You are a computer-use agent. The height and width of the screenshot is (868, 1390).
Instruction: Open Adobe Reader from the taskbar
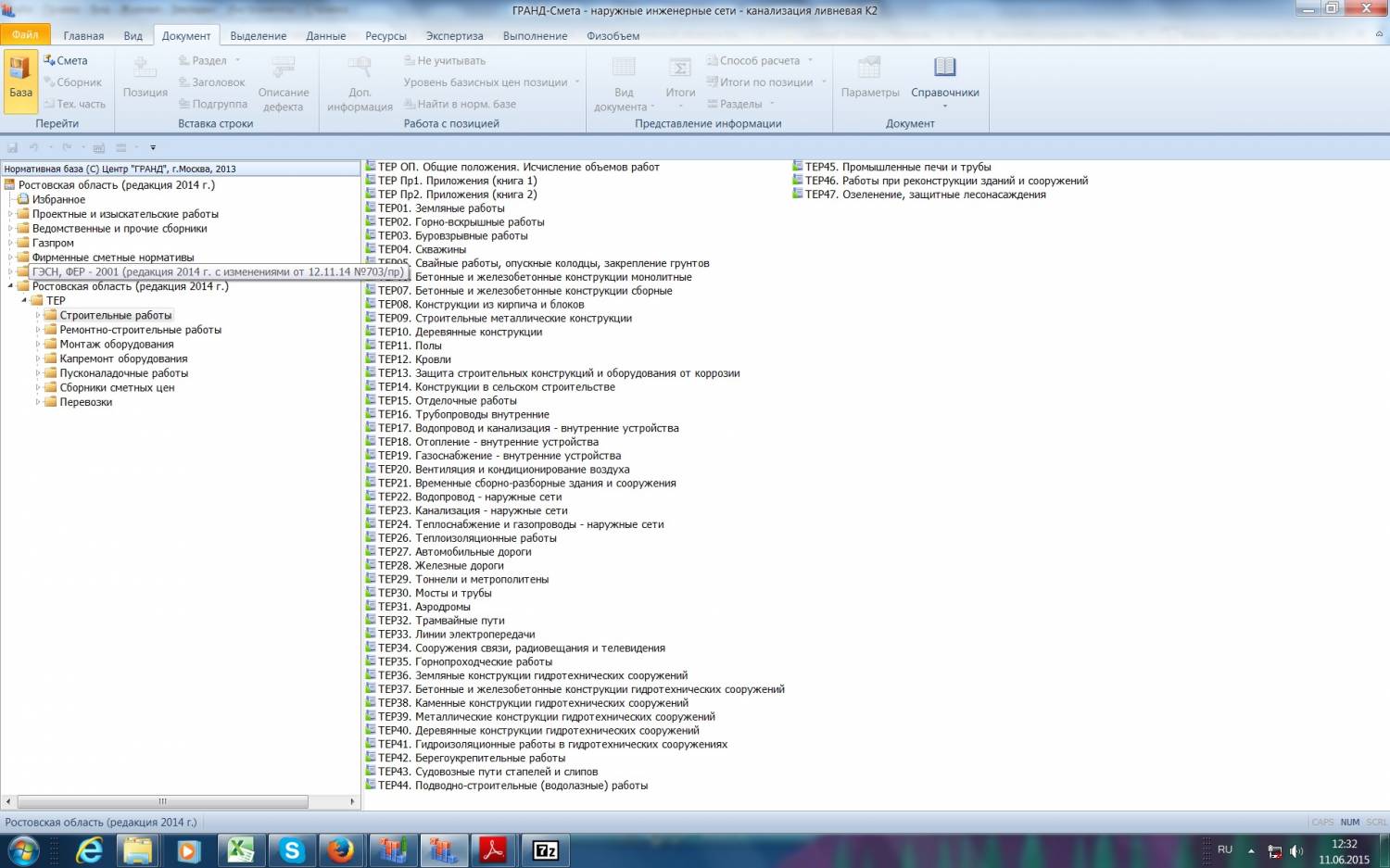pyautogui.click(x=492, y=850)
